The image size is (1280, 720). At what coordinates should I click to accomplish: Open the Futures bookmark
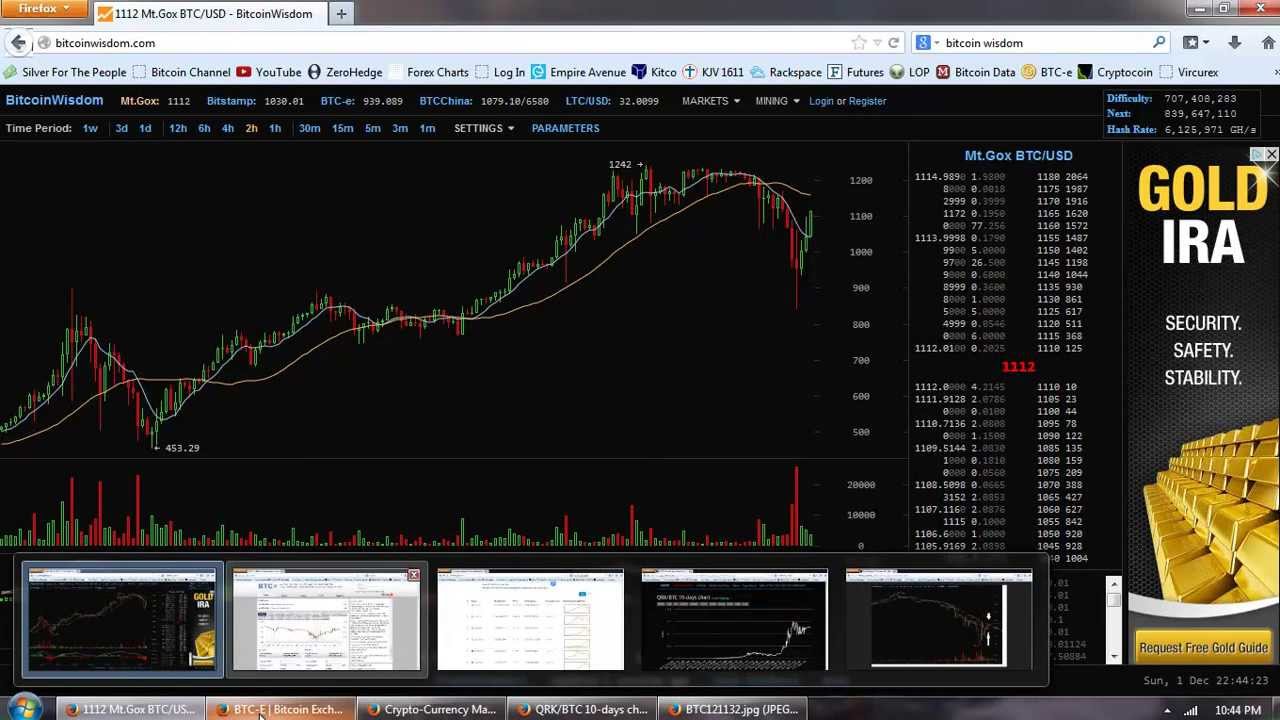coord(855,72)
